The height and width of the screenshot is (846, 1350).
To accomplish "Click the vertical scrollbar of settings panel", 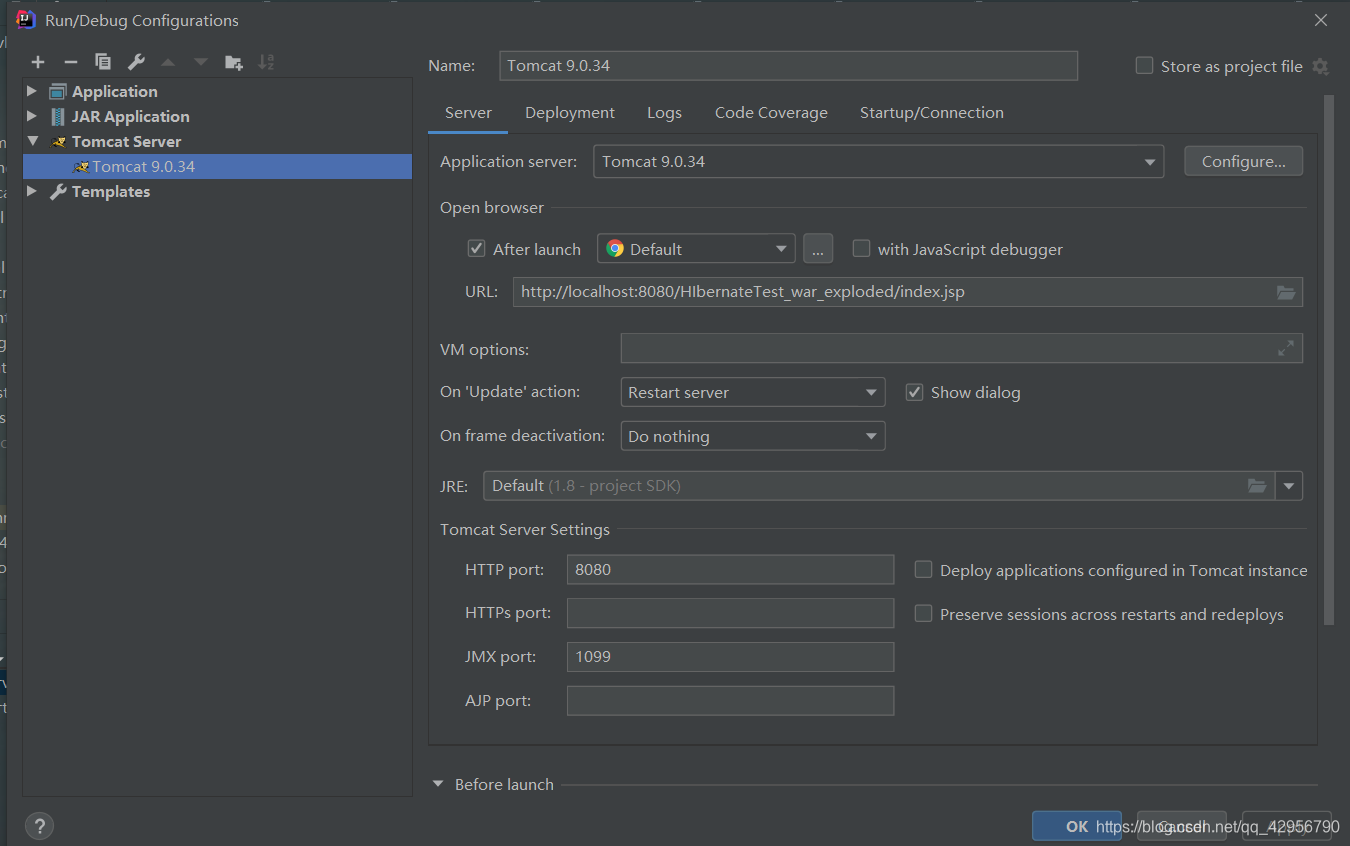I will tap(1329, 360).
